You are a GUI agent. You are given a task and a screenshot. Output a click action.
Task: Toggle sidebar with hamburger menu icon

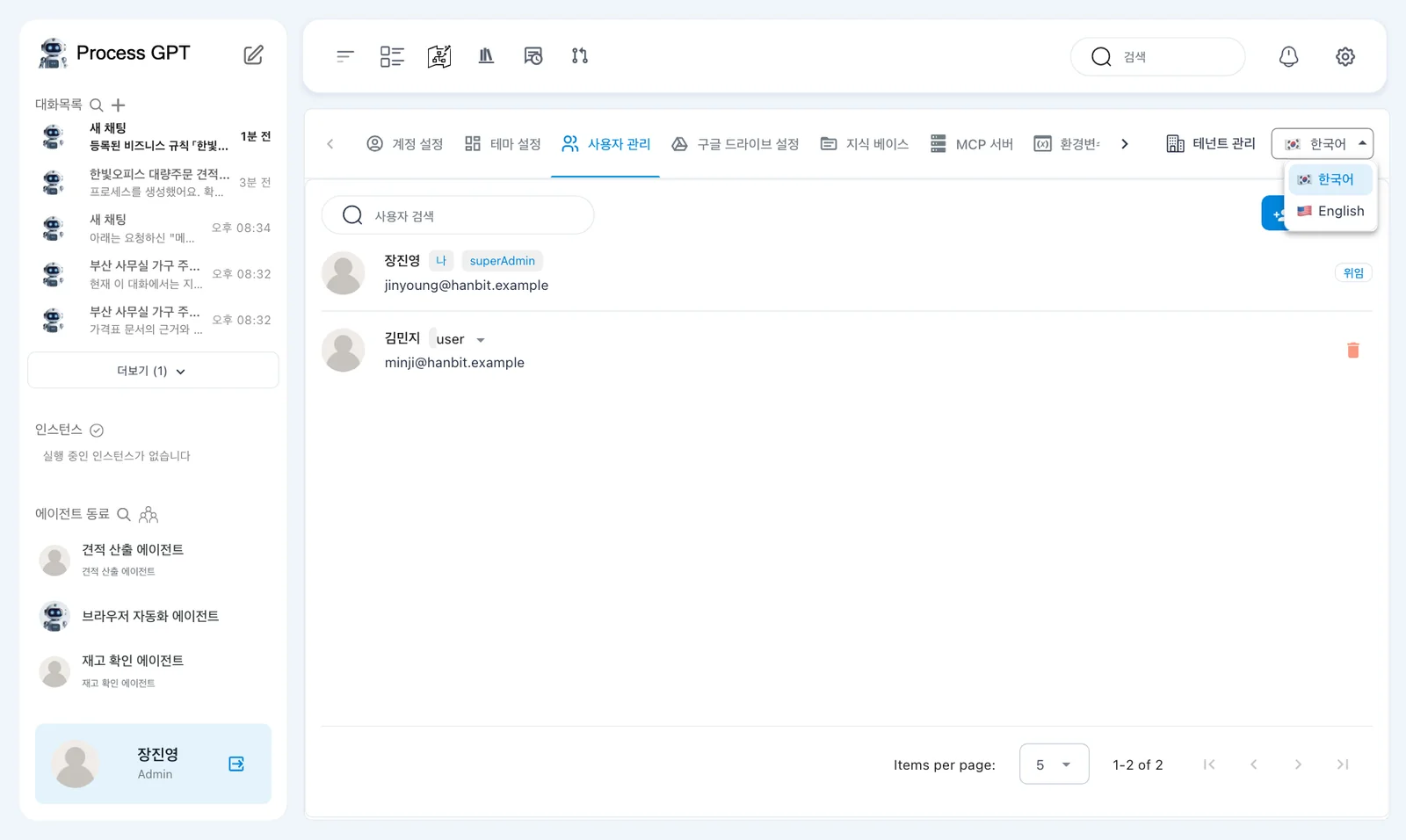[x=345, y=56]
